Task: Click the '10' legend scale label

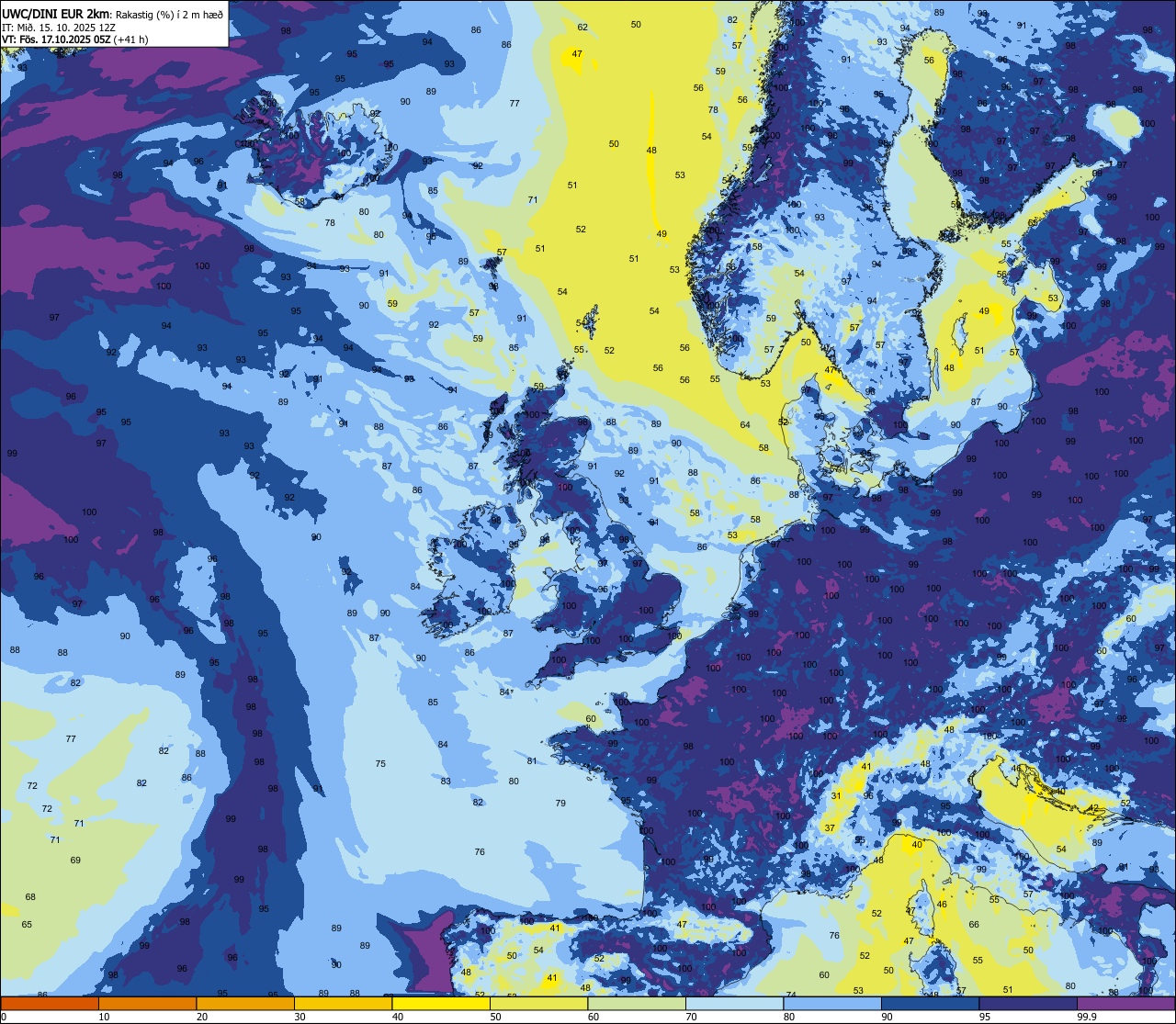Action: point(104,1017)
